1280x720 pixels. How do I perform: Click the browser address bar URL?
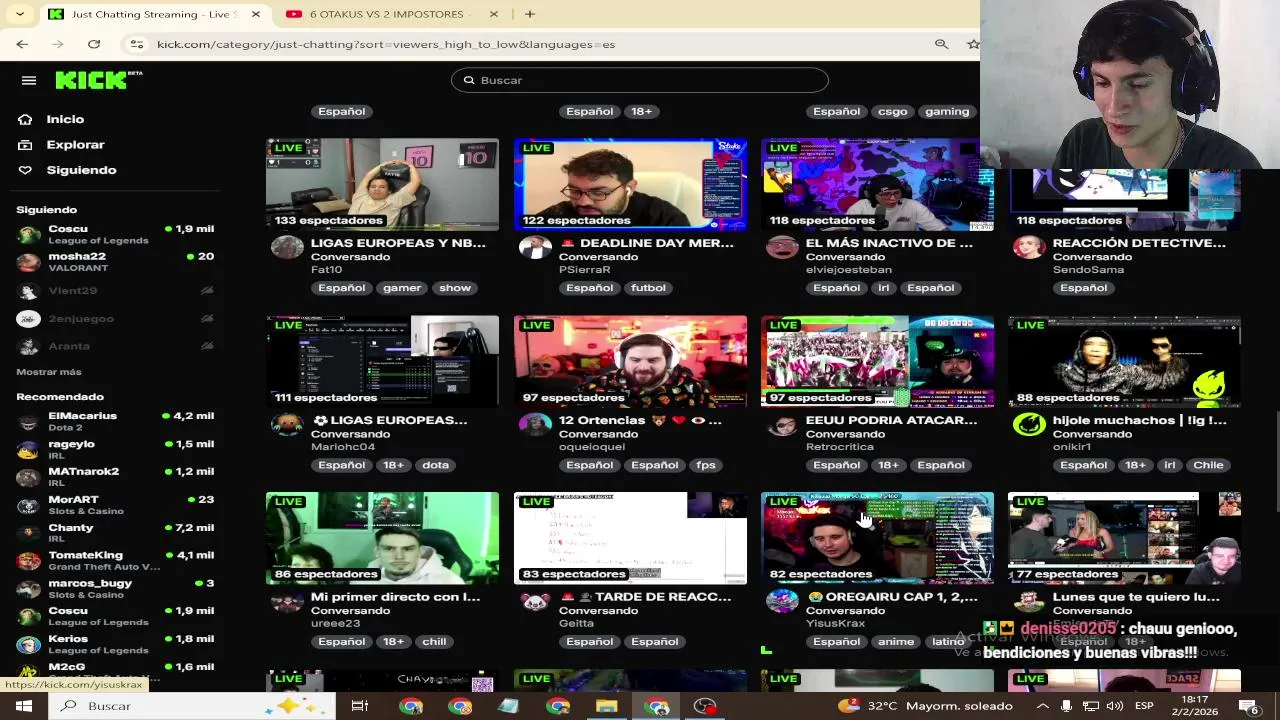tap(386, 44)
